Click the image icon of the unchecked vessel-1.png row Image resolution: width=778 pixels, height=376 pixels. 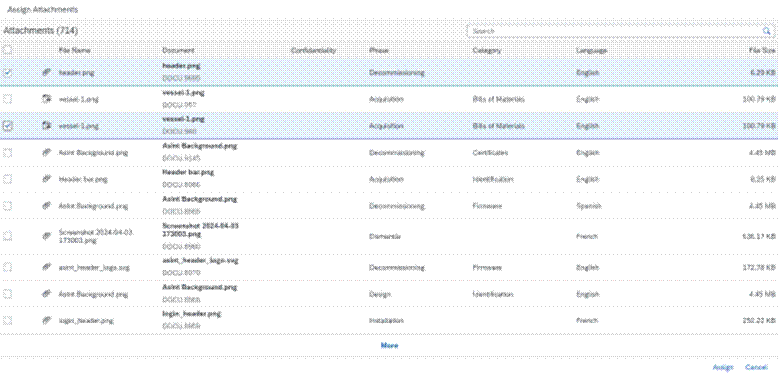tap(47, 99)
